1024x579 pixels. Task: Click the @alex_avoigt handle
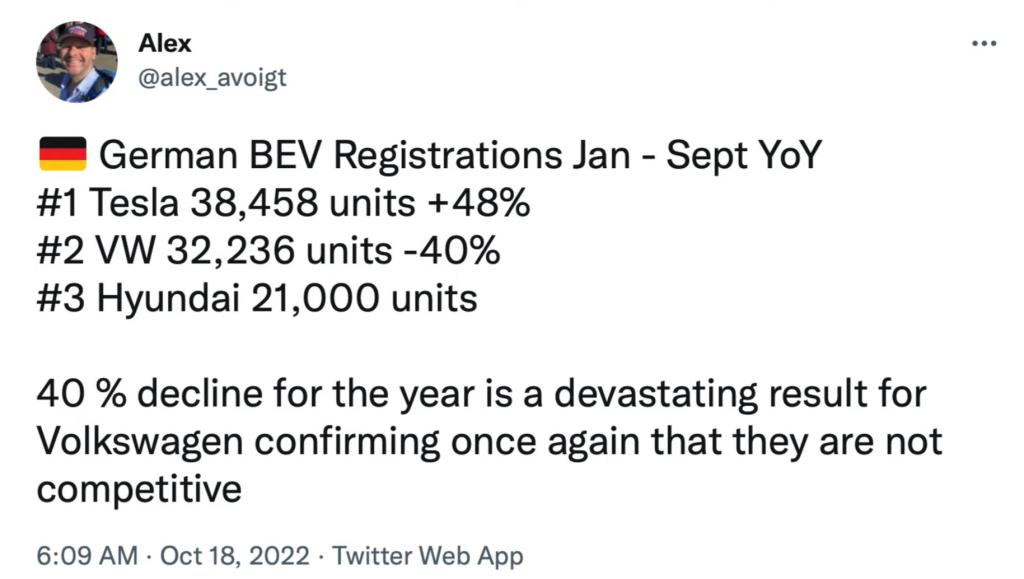(212, 78)
